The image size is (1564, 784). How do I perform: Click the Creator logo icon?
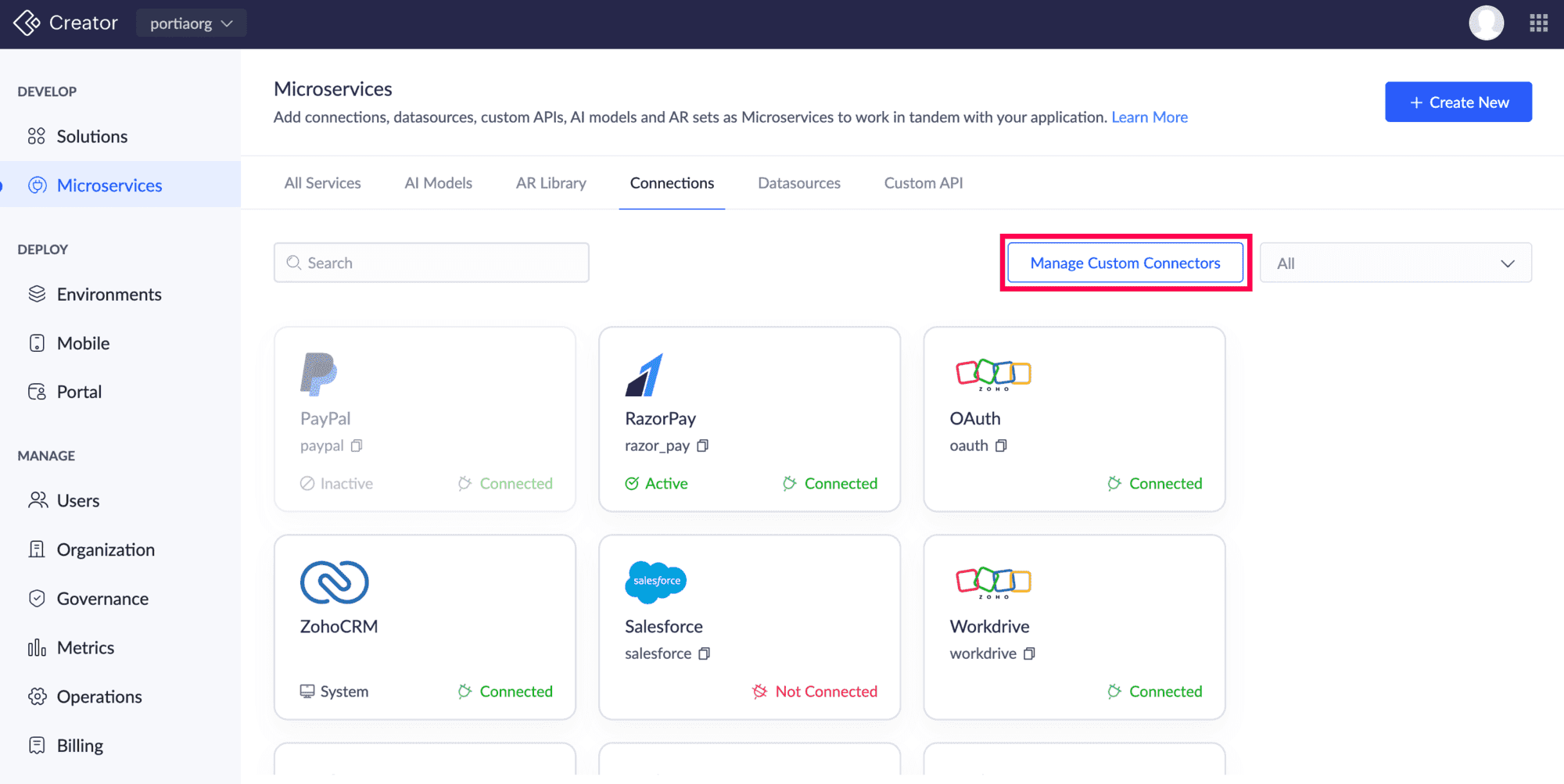click(x=27, y=23)
